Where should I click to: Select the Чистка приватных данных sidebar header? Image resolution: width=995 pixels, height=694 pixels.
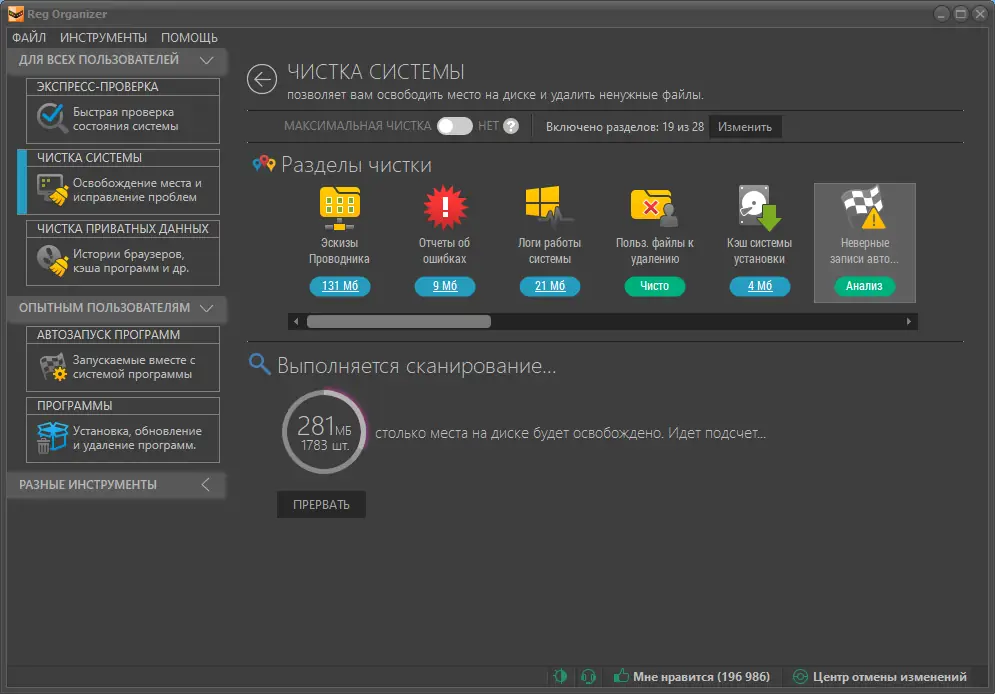(x=123, y=229)
